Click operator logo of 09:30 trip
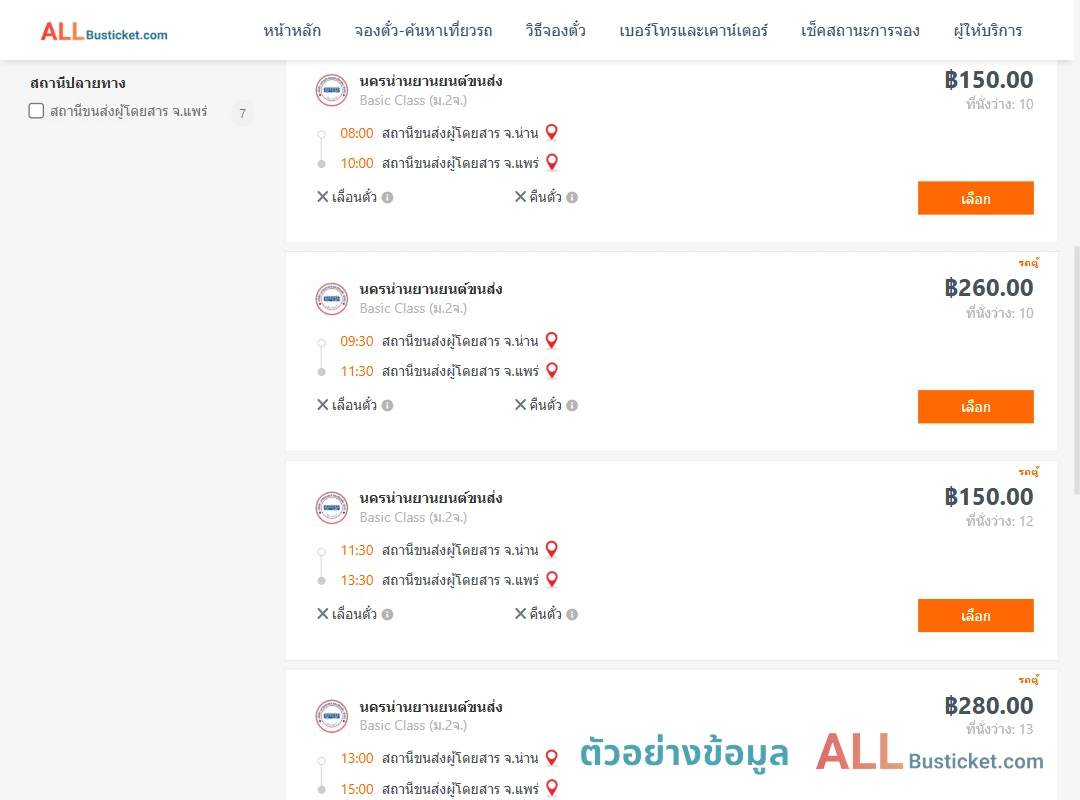 point(332,299)
